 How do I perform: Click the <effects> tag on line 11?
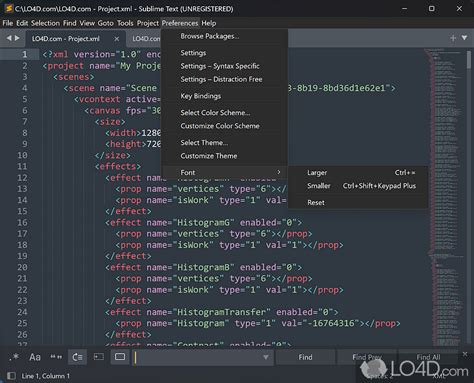point(118,166)
